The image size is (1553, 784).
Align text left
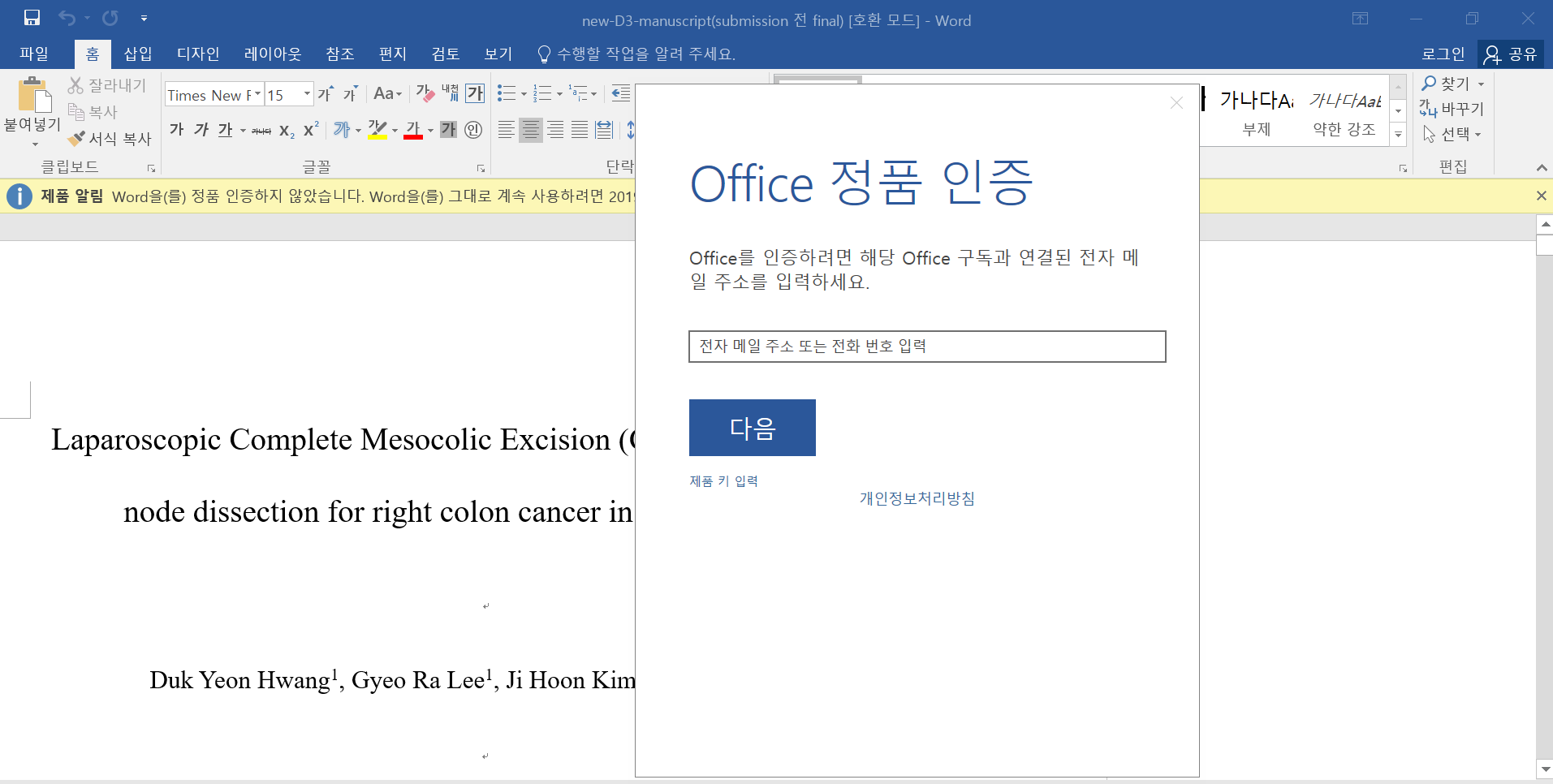pyautogui.click(x=506, y=130)
